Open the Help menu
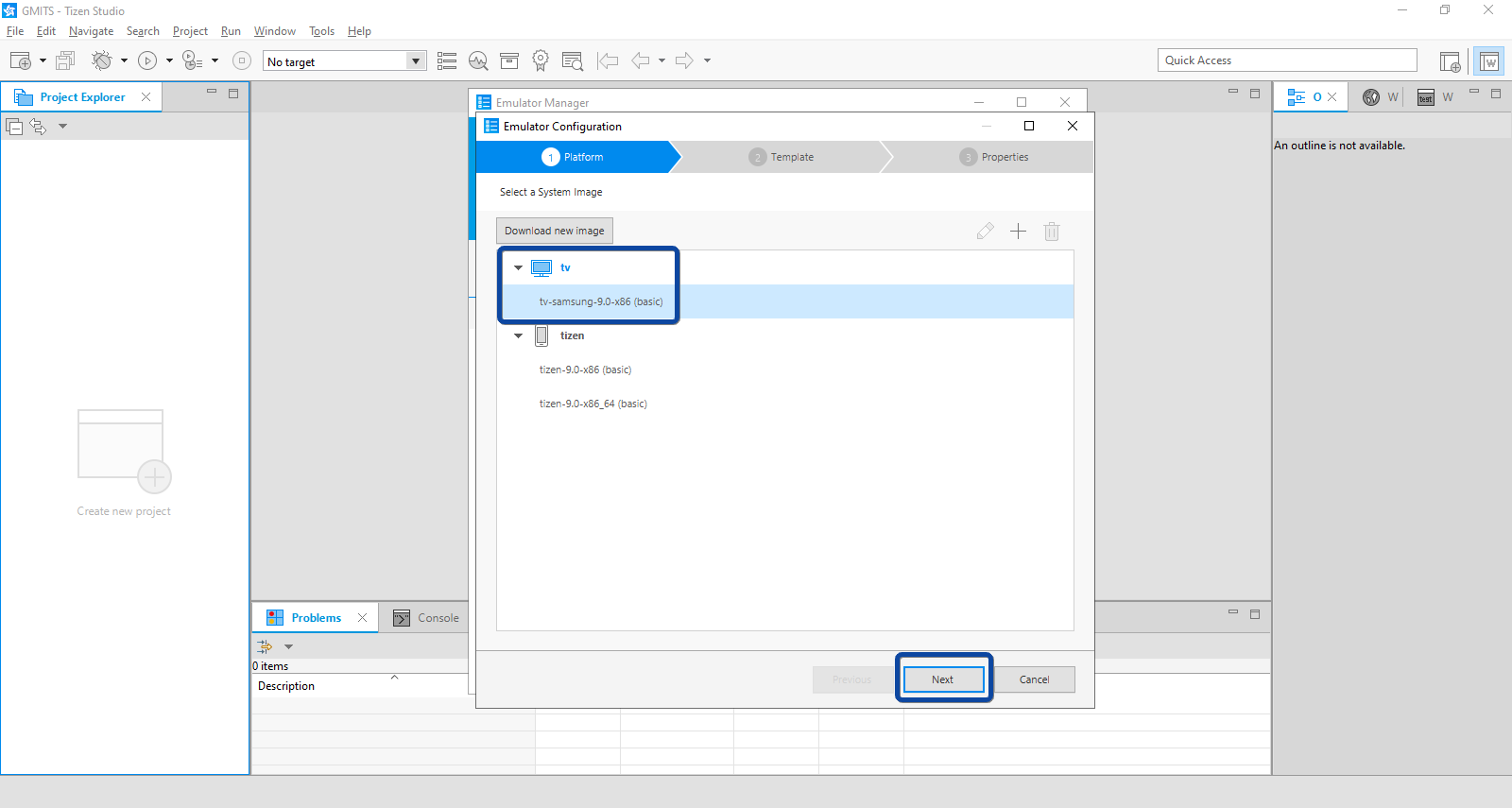The image size is (1512, 808). (359, 31)
